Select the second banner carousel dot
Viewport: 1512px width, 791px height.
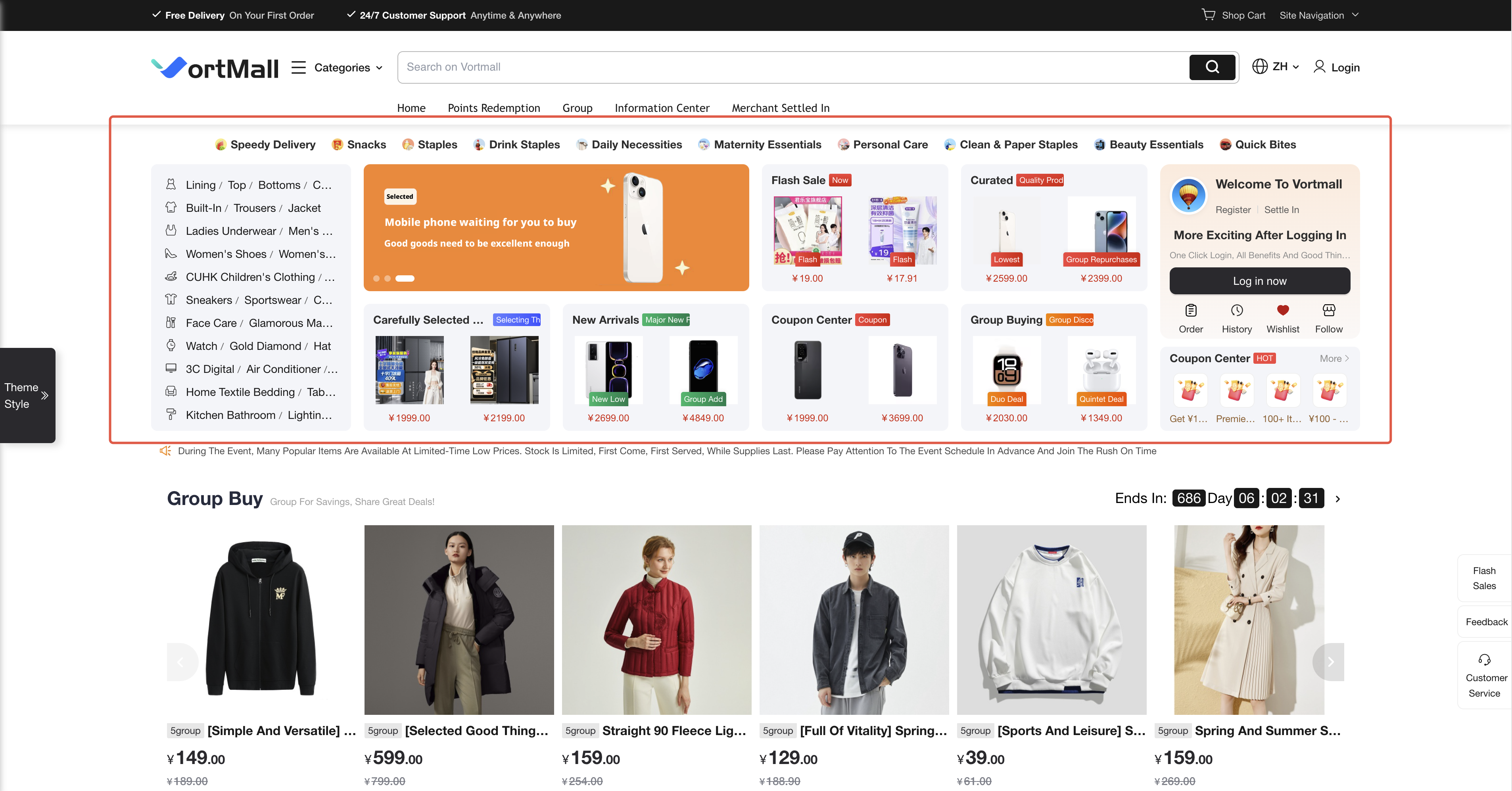coord(388,278)
